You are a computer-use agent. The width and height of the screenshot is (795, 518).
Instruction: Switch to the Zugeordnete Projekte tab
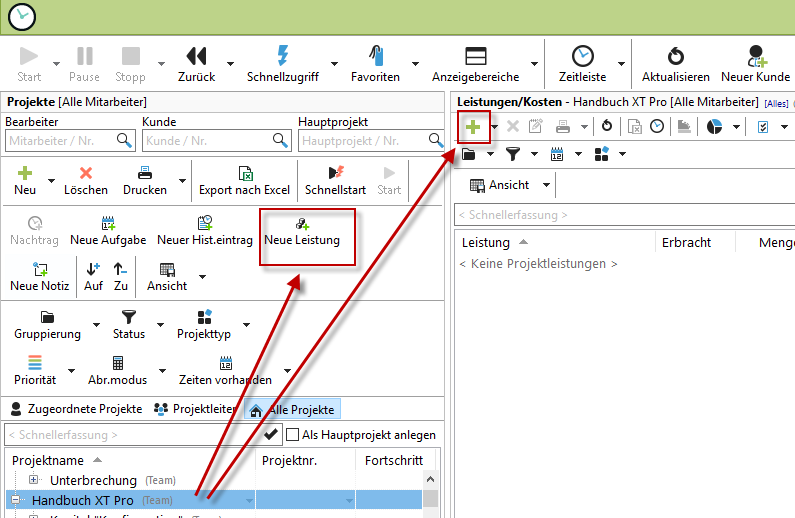click(x=78, y=409)
